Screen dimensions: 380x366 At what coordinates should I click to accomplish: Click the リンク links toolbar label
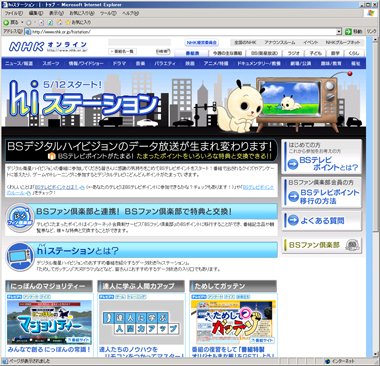371,32
